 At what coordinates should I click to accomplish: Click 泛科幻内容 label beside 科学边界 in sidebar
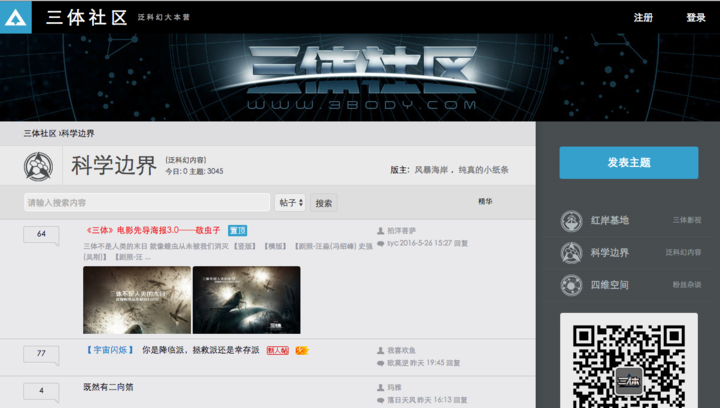click(x=683, y=252)
